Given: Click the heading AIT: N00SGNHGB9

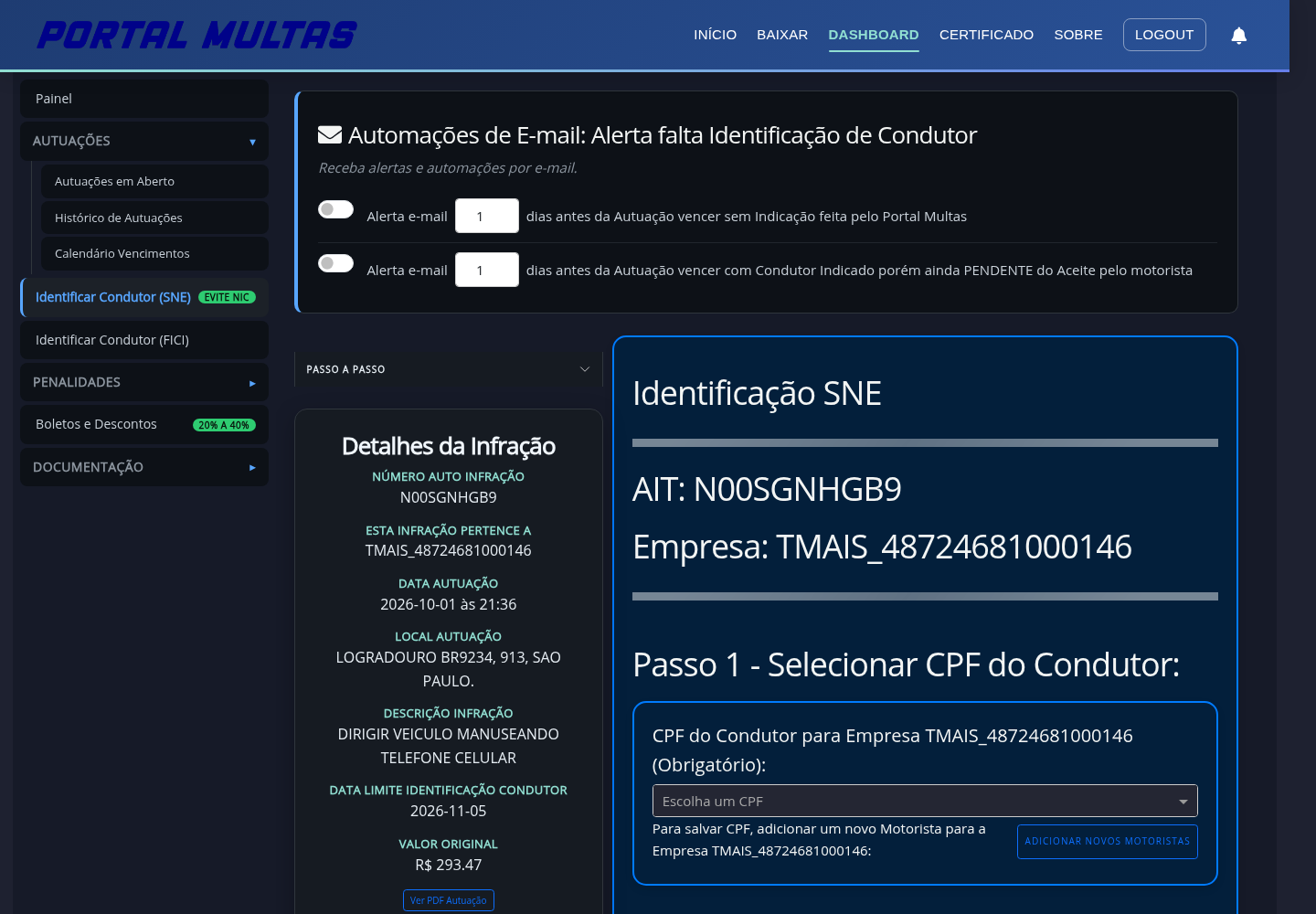Looking at the screenshot, I should coord(767,490).
